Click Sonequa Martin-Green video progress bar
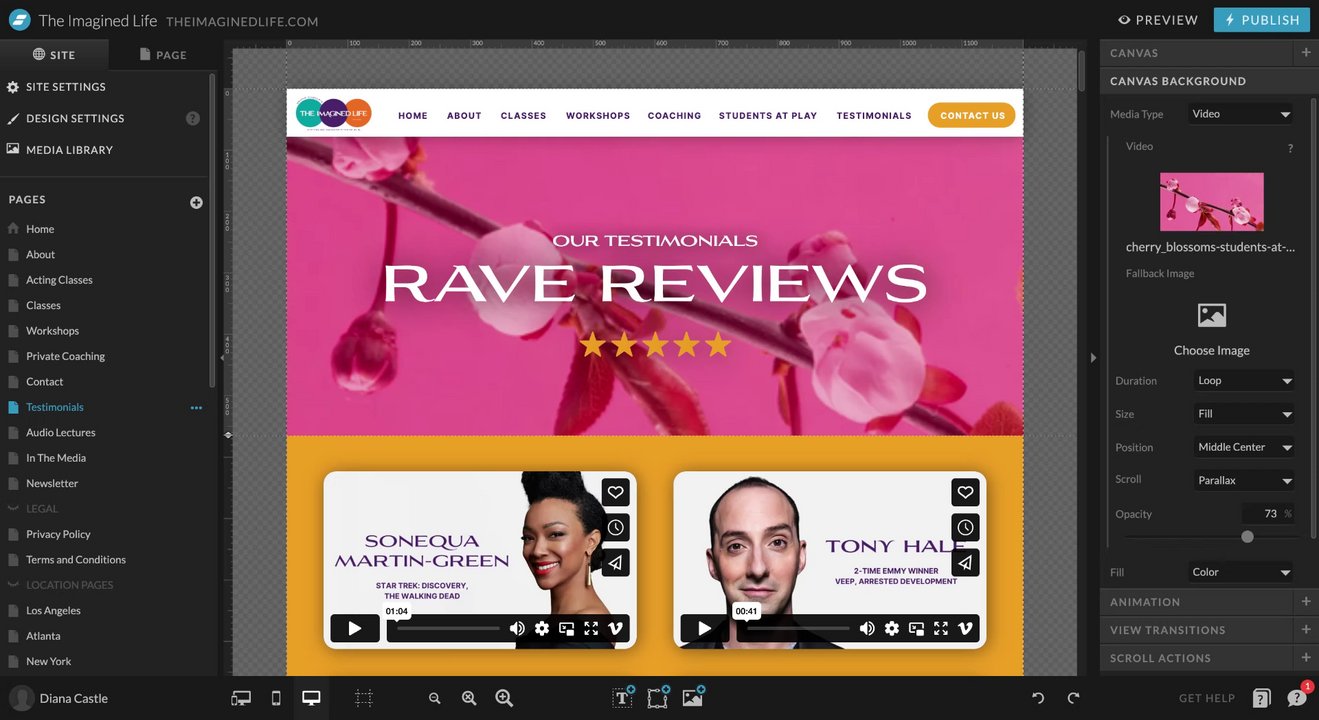Image resolution: width=1319 pixels, height=720 pixels. click(x=448, y=628)
